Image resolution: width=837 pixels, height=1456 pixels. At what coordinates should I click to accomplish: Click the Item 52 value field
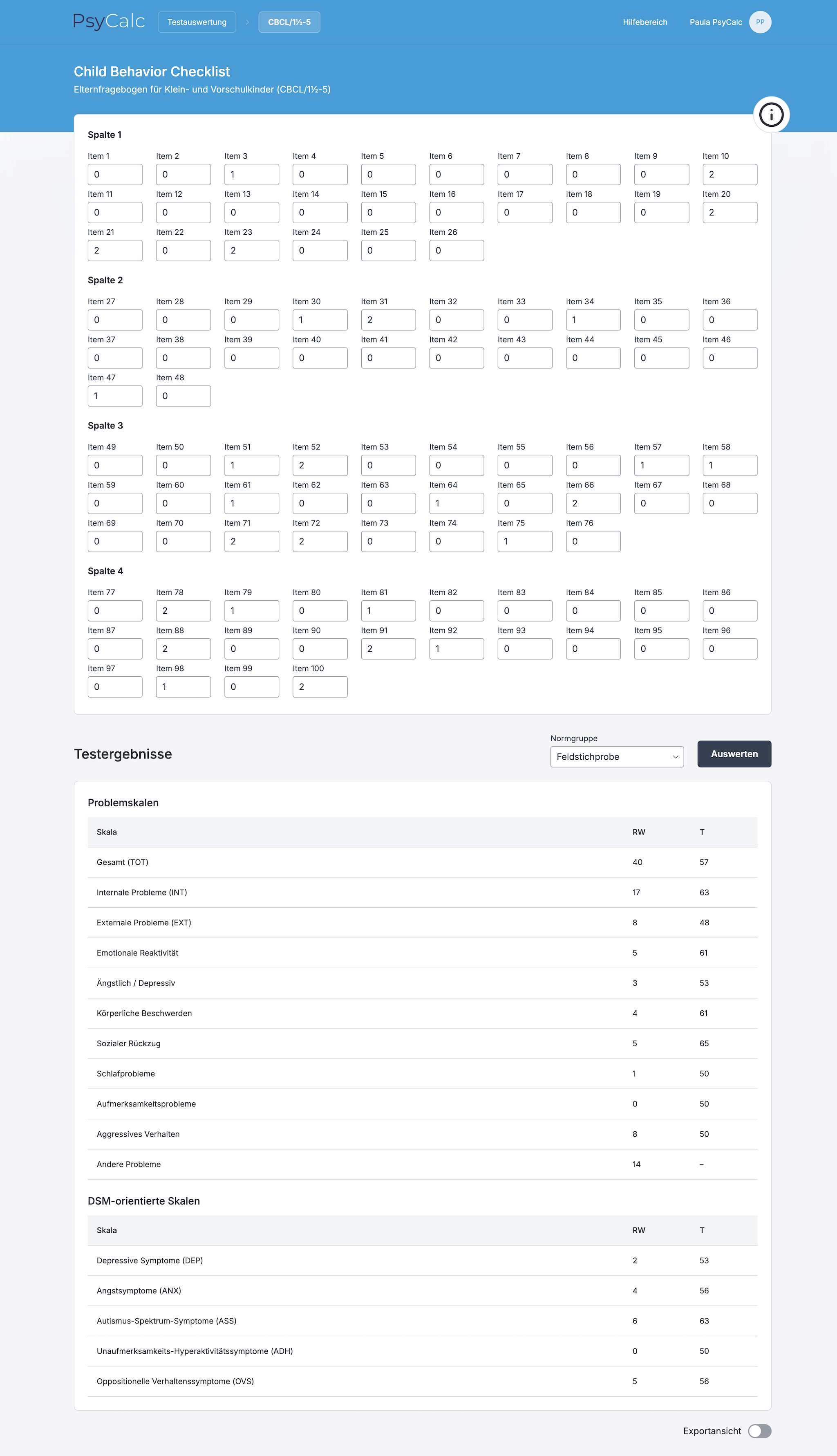(320, 465)
